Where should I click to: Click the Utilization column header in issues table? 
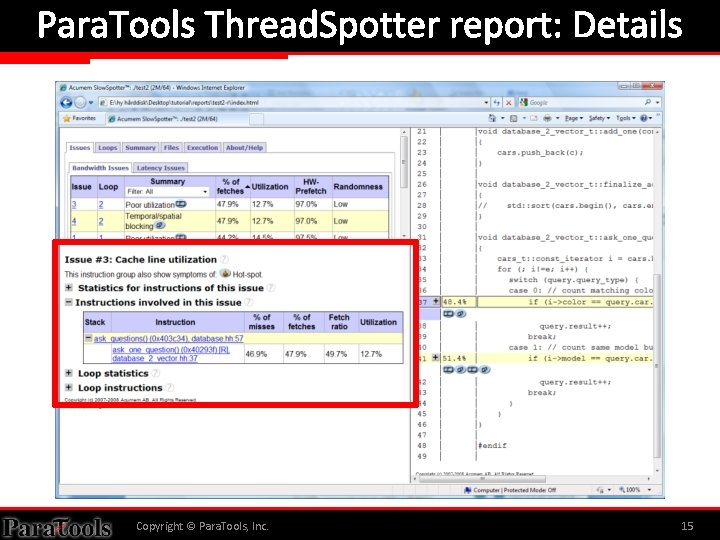tap(270, 187)
